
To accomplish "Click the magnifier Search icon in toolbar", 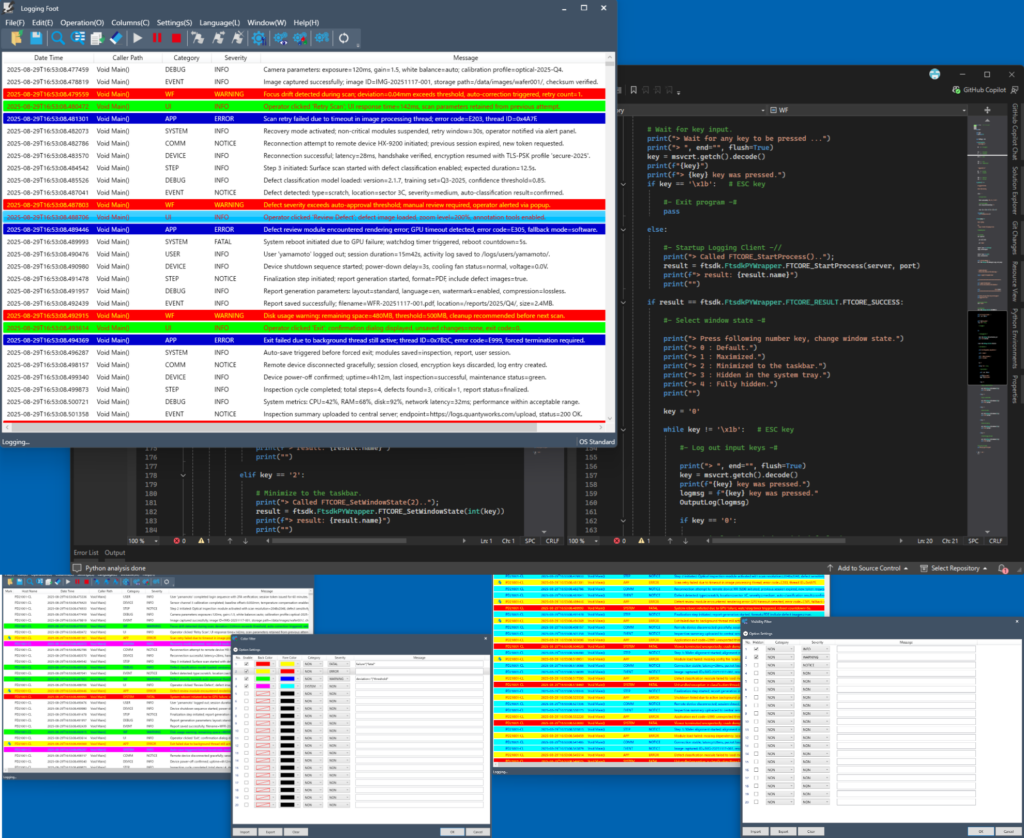I will (x=58, y=38).
